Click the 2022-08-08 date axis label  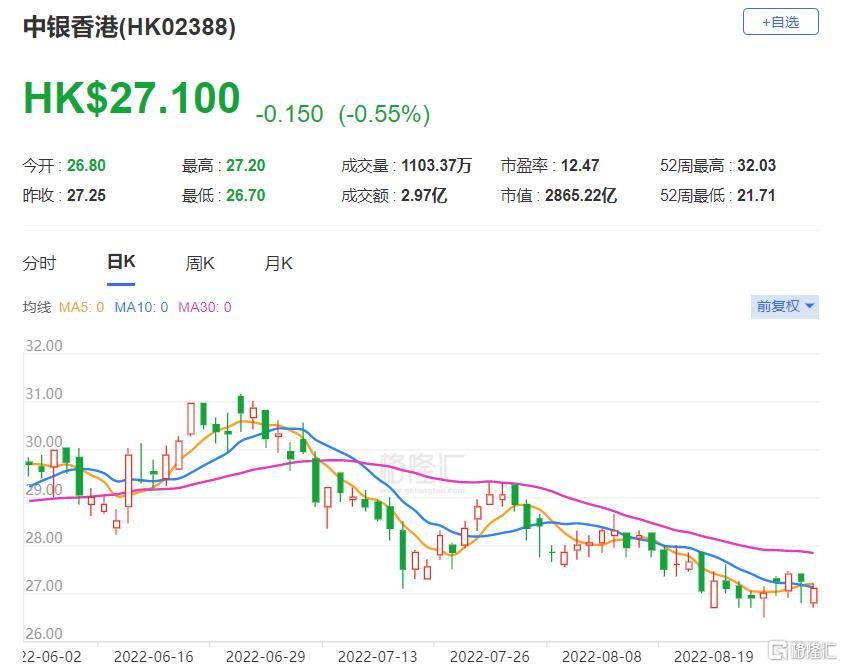tap(602, 656)
